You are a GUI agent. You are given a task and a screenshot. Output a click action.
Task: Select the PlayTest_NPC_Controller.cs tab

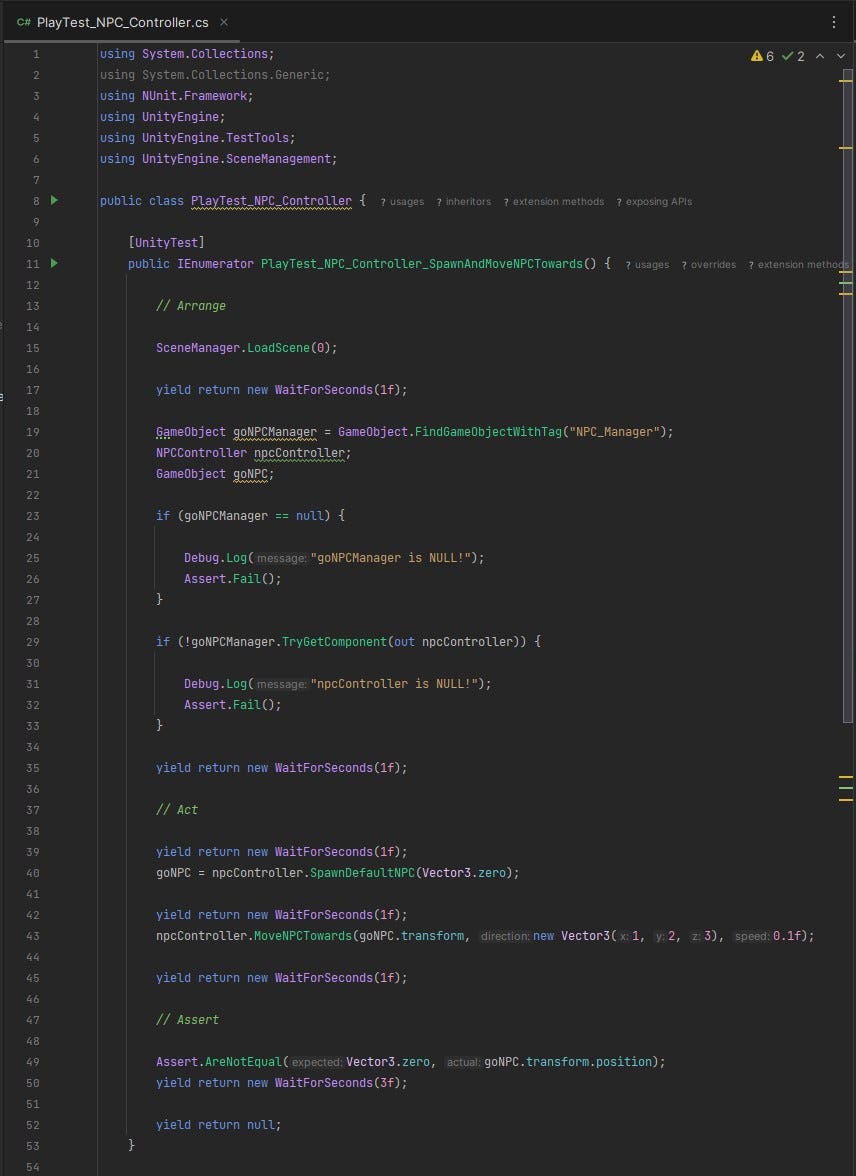(122, 22)
